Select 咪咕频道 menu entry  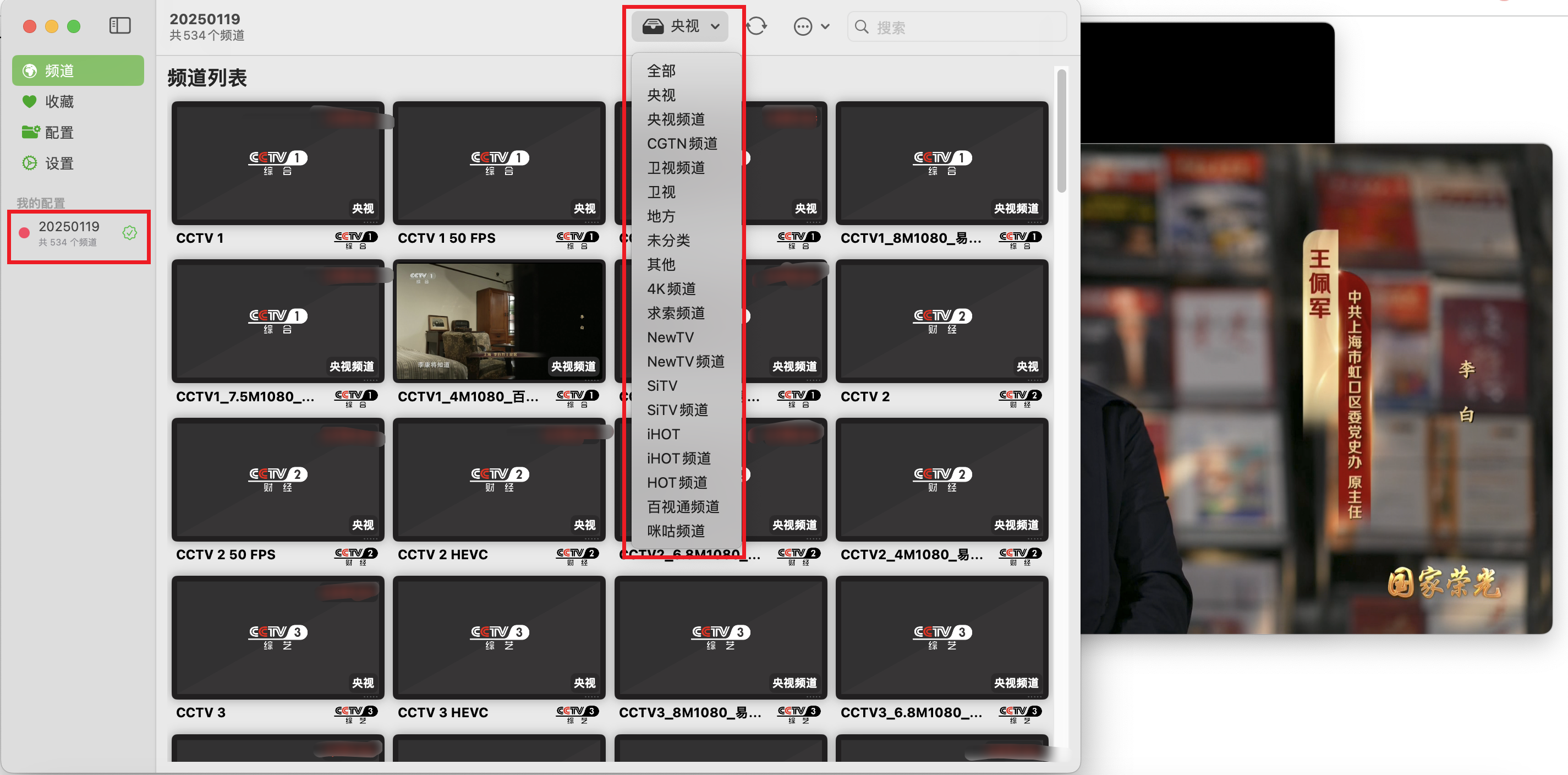676,531
